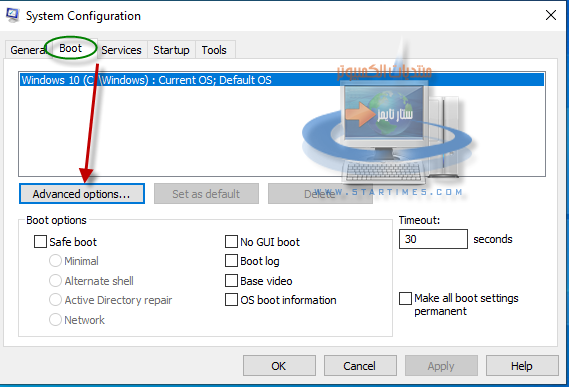
Task: Pick the Network radio option
Action: 55,319
